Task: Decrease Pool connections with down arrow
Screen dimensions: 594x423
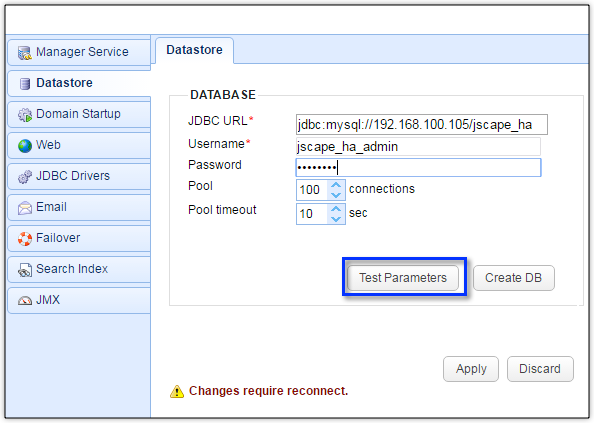Action: point(336,195)
